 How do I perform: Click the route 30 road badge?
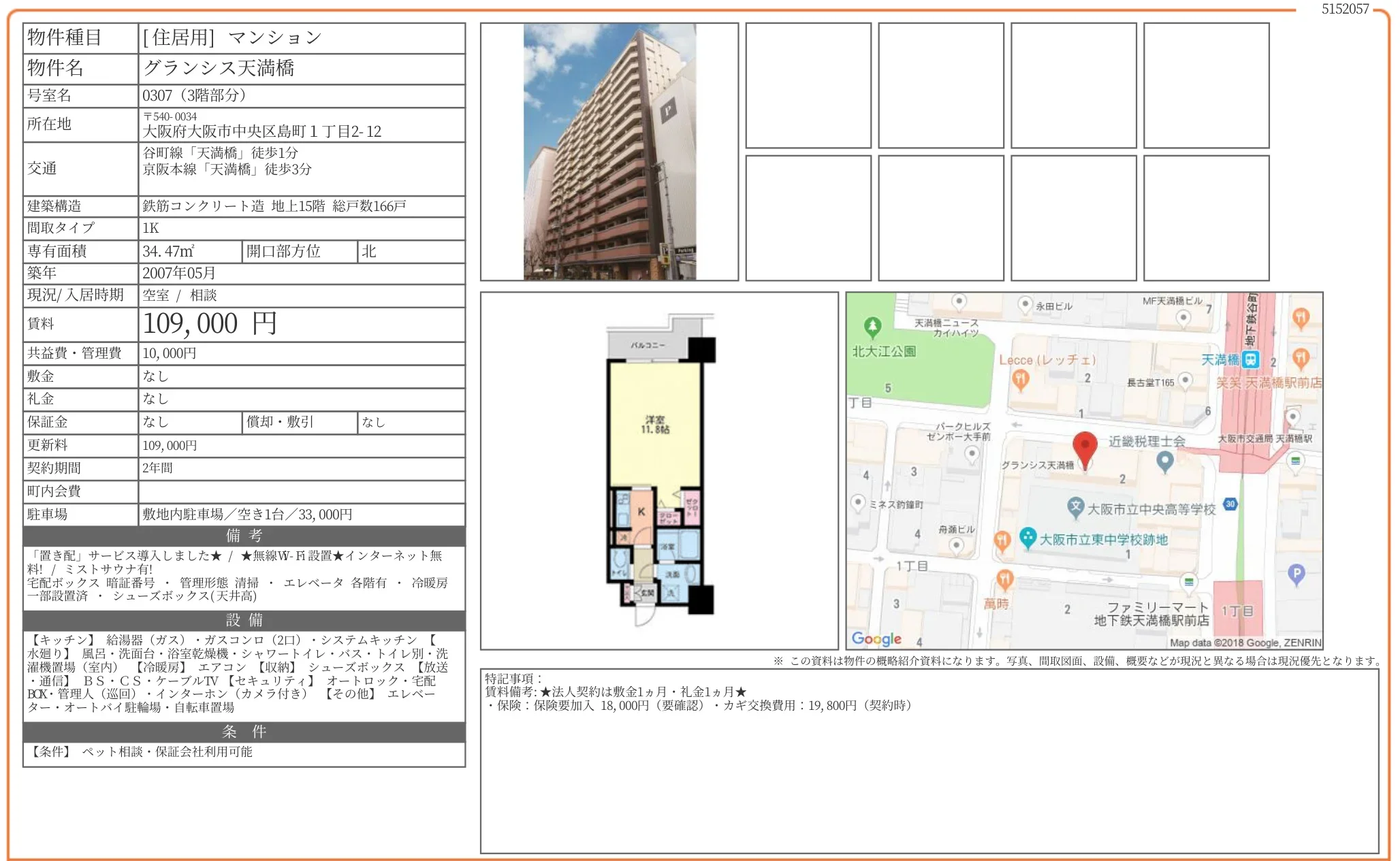pyautogui.click(x=1230, y=504)
